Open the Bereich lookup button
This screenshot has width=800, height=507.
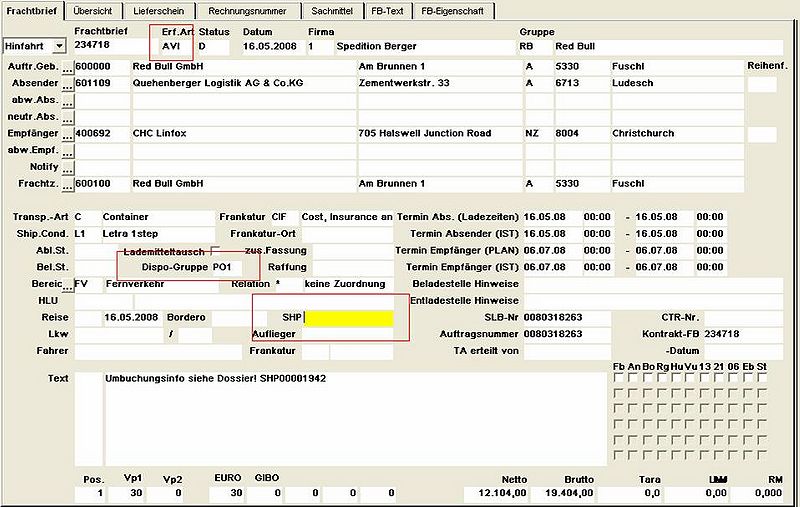click(x=67, y=286)
